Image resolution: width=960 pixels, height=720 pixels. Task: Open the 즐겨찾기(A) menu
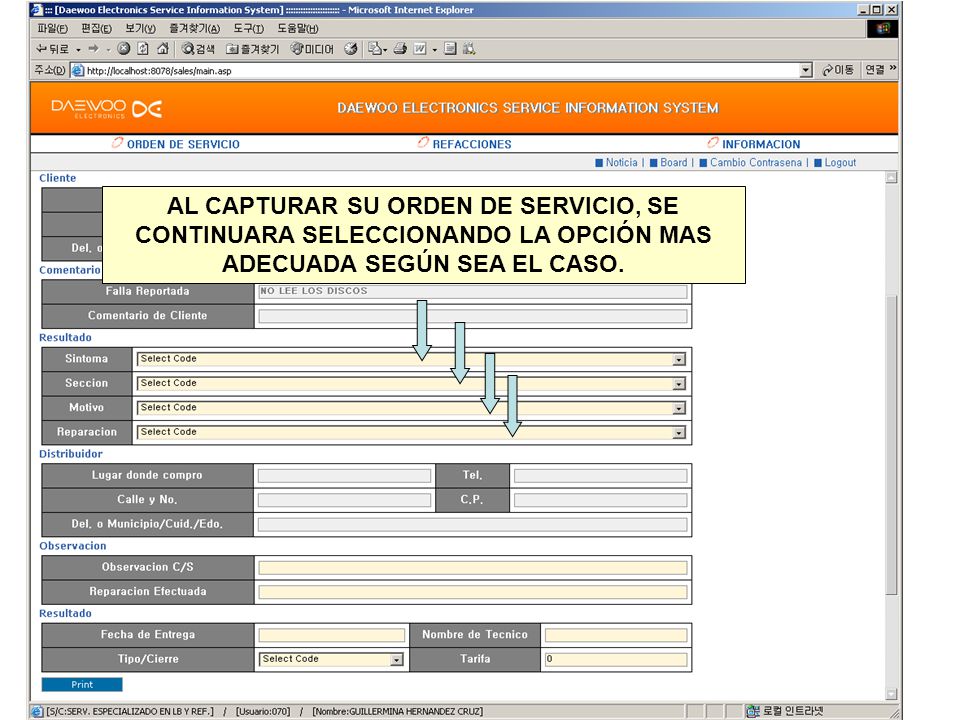click(195, 28)
